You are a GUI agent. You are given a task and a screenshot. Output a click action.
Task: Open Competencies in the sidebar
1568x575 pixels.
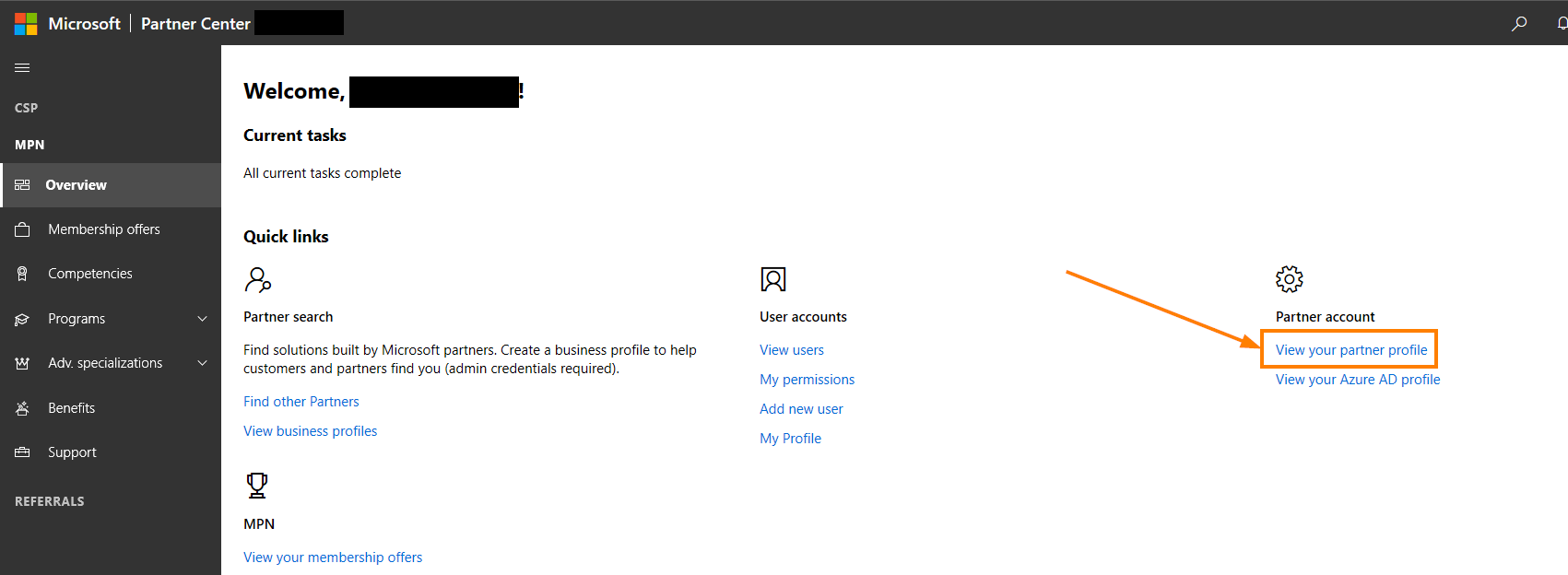point(111,274)
